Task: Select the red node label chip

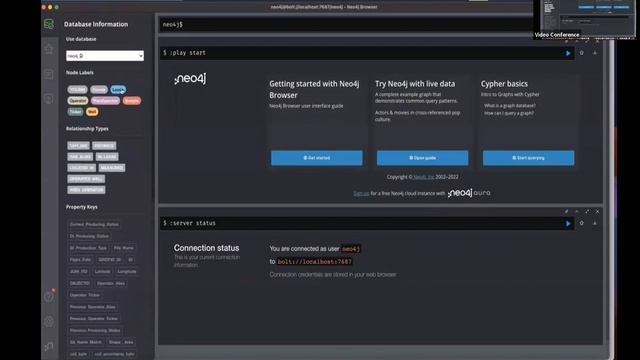Action: click(x=131, y=101)
